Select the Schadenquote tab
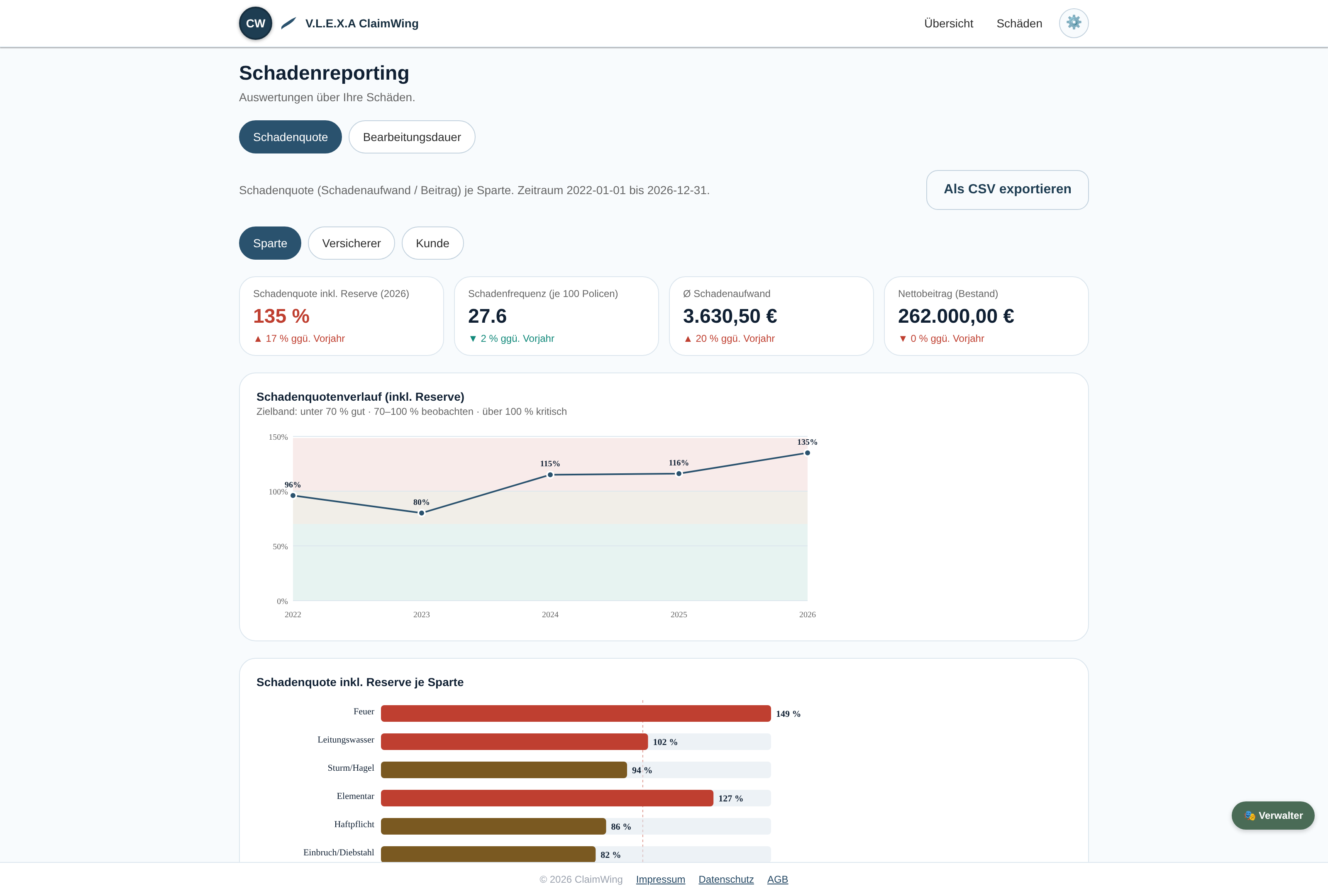1328x896 pixels. coord(290,137)
